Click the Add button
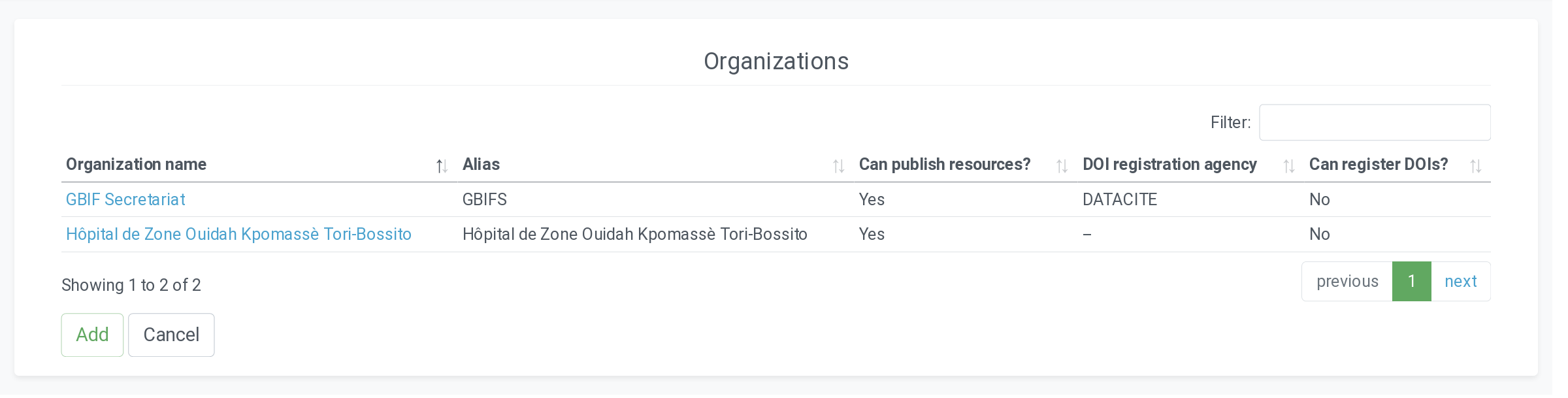This screenshot has width=1568, height=398. 92,335
